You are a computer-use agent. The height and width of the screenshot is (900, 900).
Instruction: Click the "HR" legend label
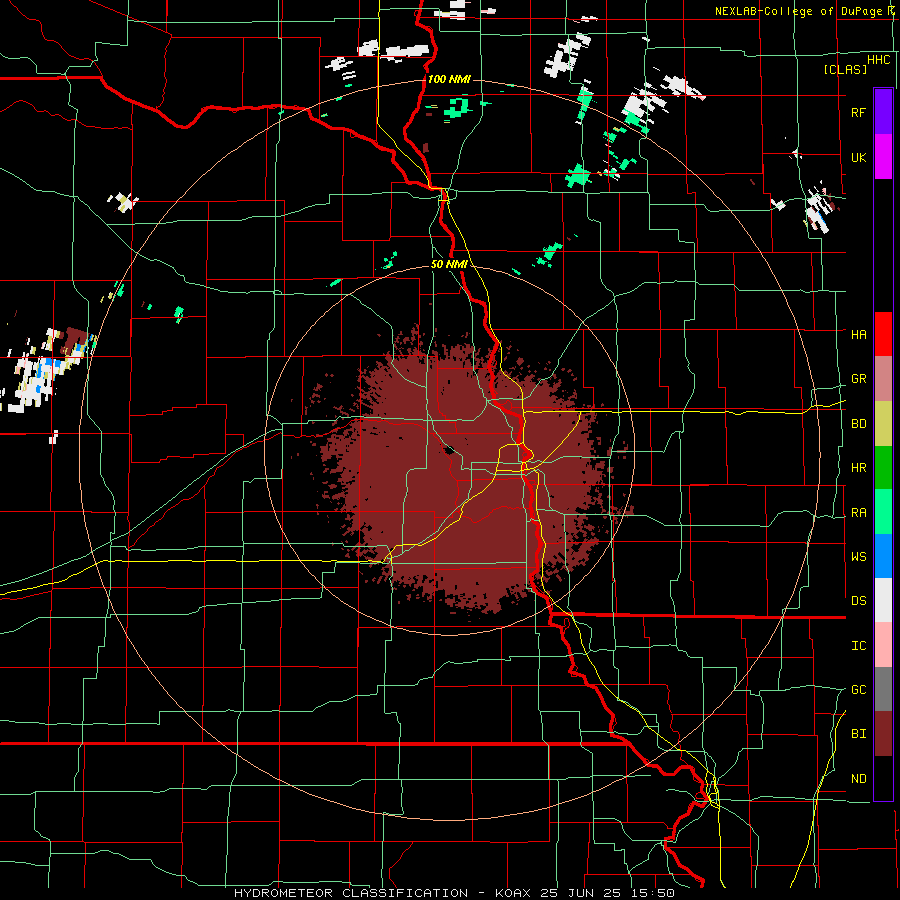pos(858,468)
